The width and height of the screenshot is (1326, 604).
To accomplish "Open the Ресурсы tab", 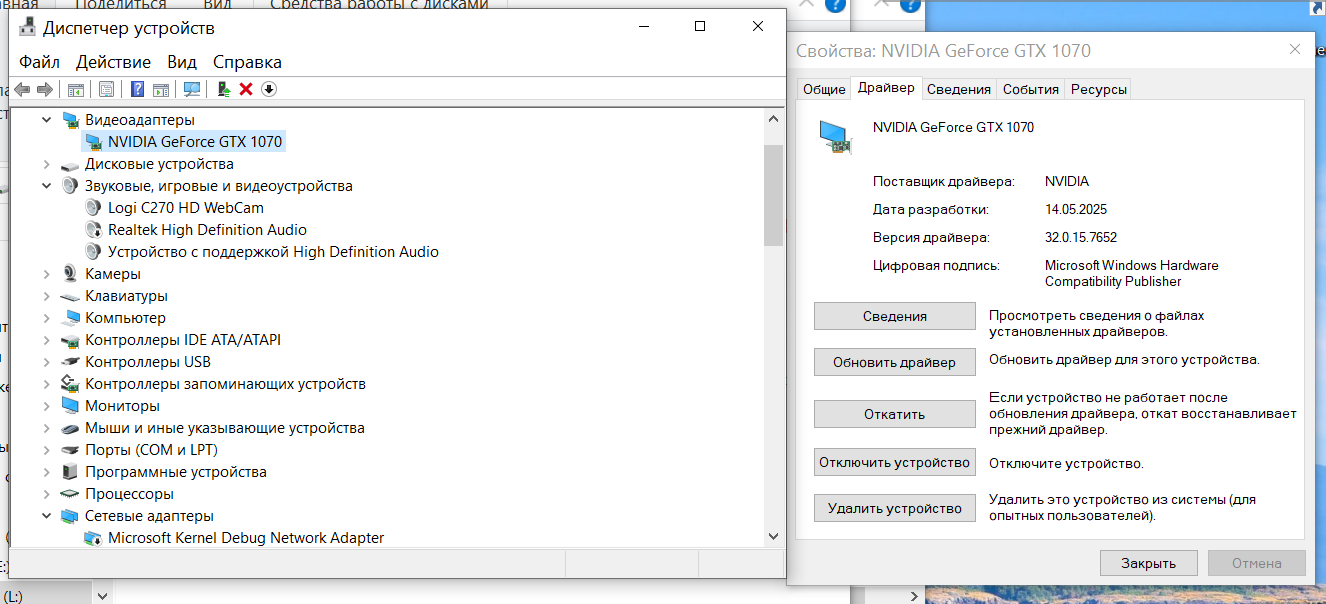I will (1099, 89).
